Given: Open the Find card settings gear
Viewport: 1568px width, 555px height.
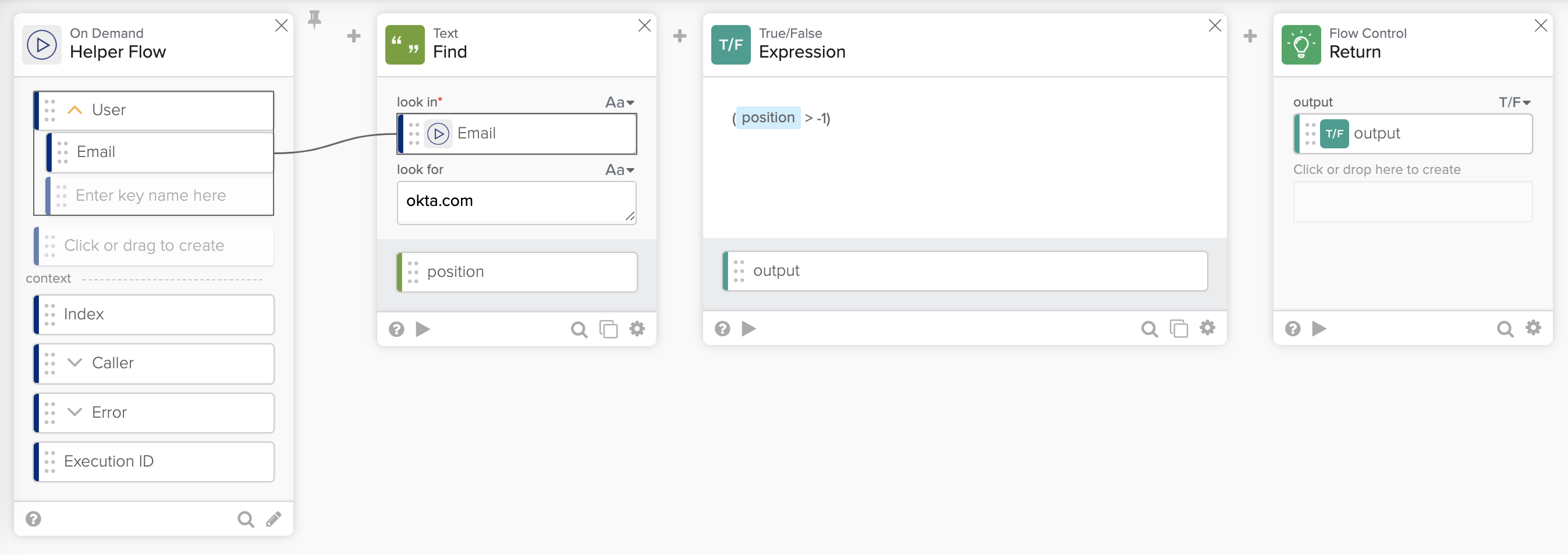Looking at the screenshot, I should point(637,329).
